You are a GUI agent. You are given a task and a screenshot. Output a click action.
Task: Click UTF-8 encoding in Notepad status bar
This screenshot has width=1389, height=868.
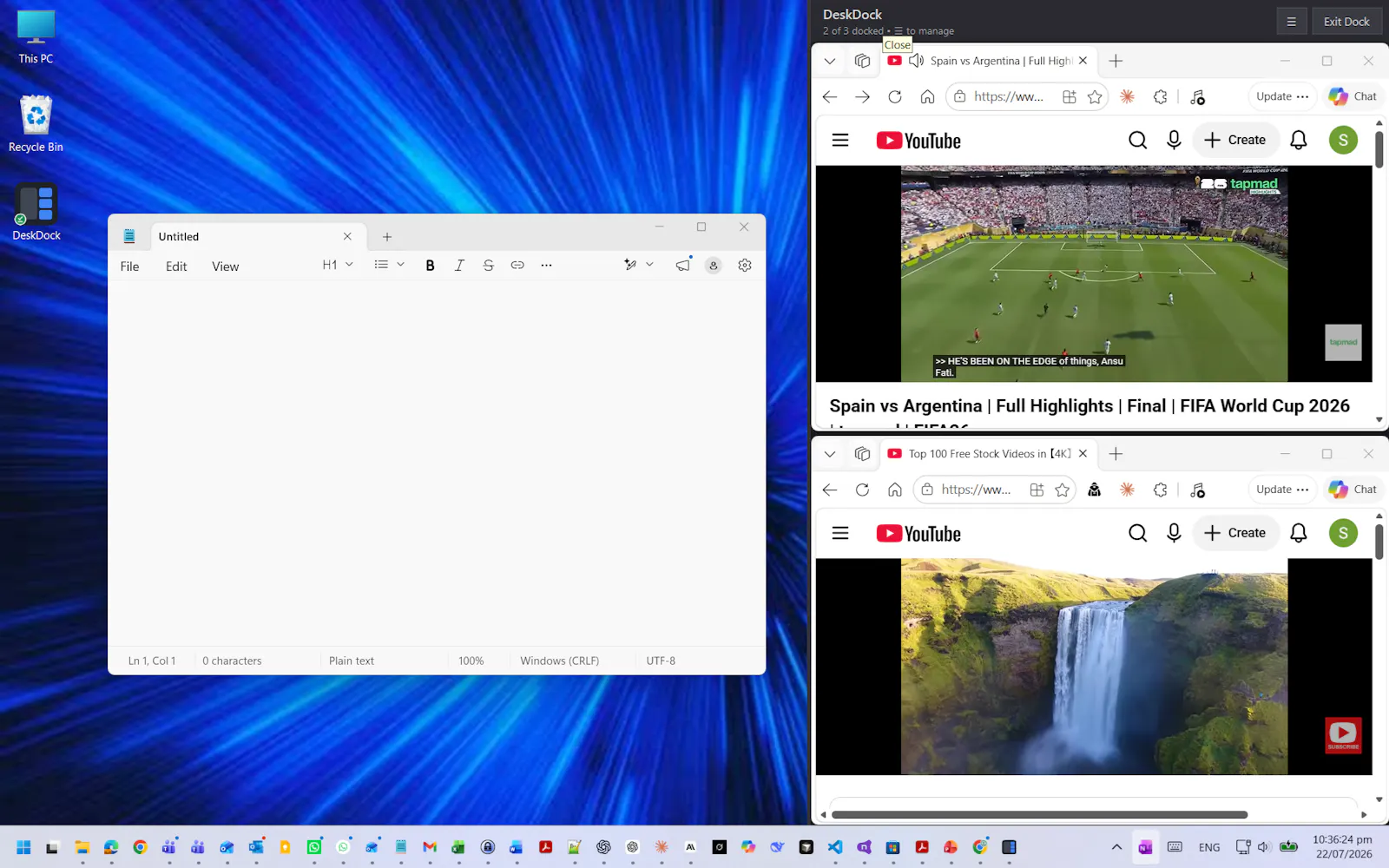coord(661,661)
